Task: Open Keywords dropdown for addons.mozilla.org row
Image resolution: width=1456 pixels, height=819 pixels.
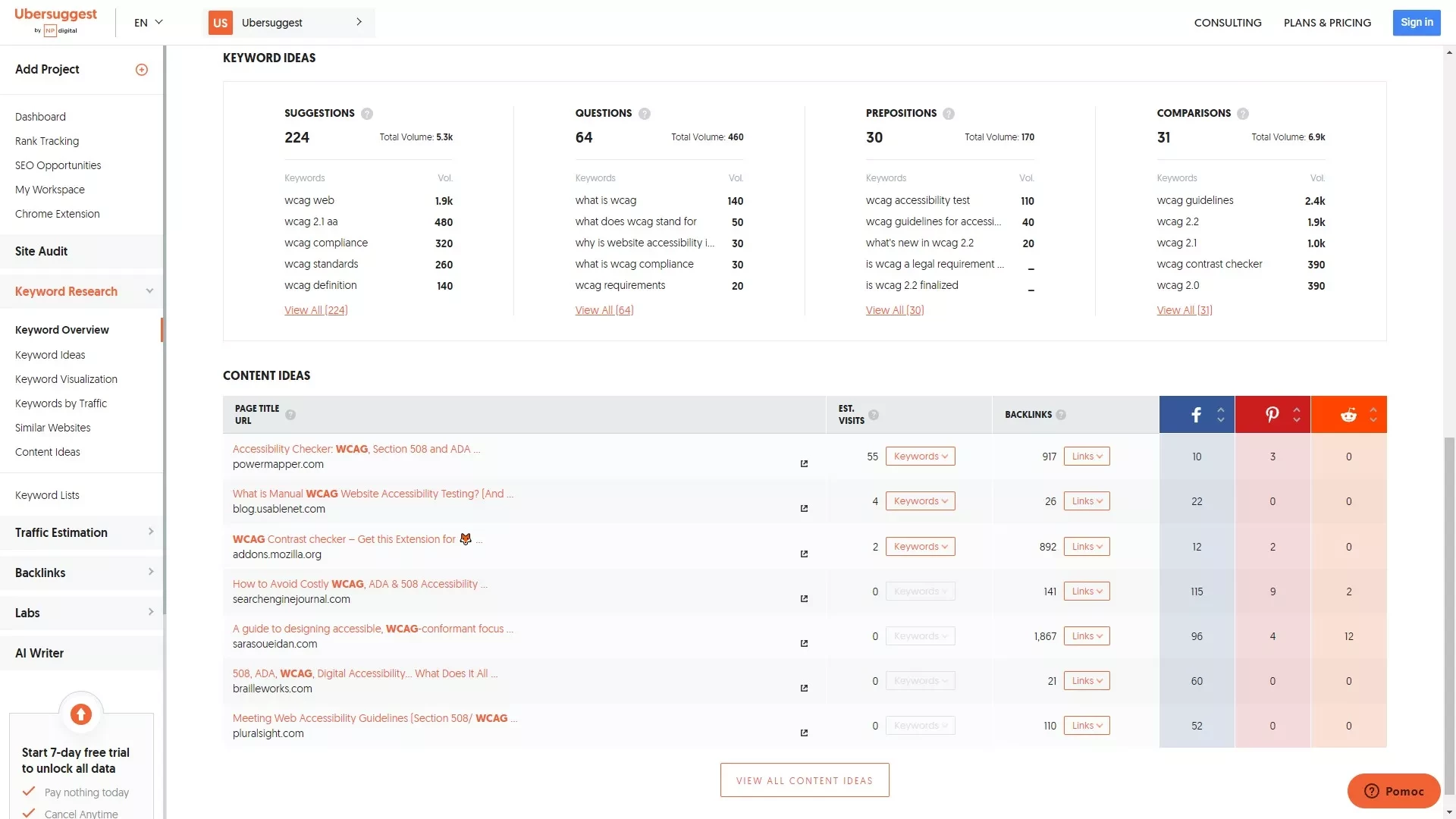Action: (x=921, y=547)
